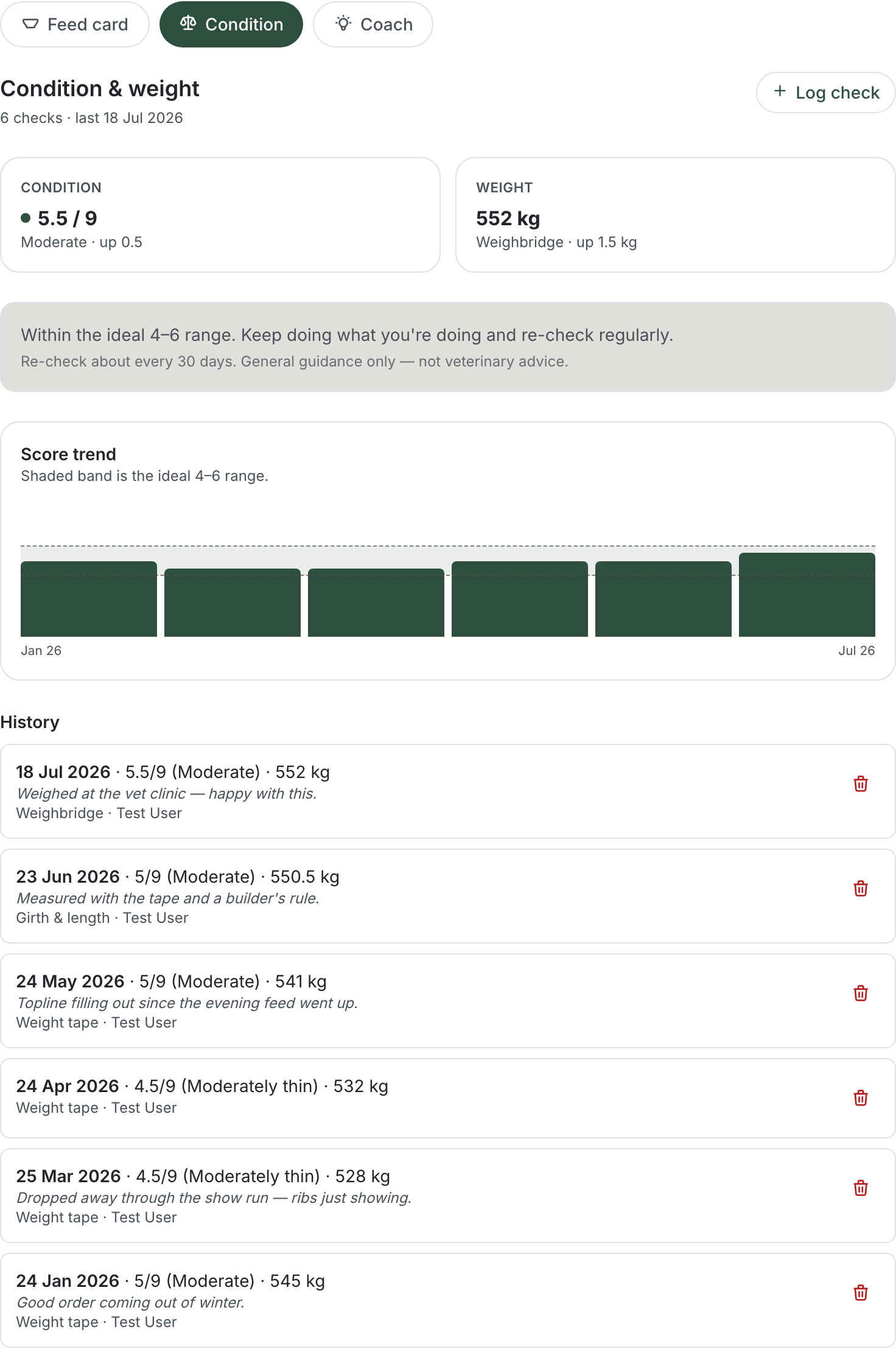896x1349 pixels.
Task: Click the '6 checks · last 18 Jul 2026' subtitle
Action: point(91,118)
